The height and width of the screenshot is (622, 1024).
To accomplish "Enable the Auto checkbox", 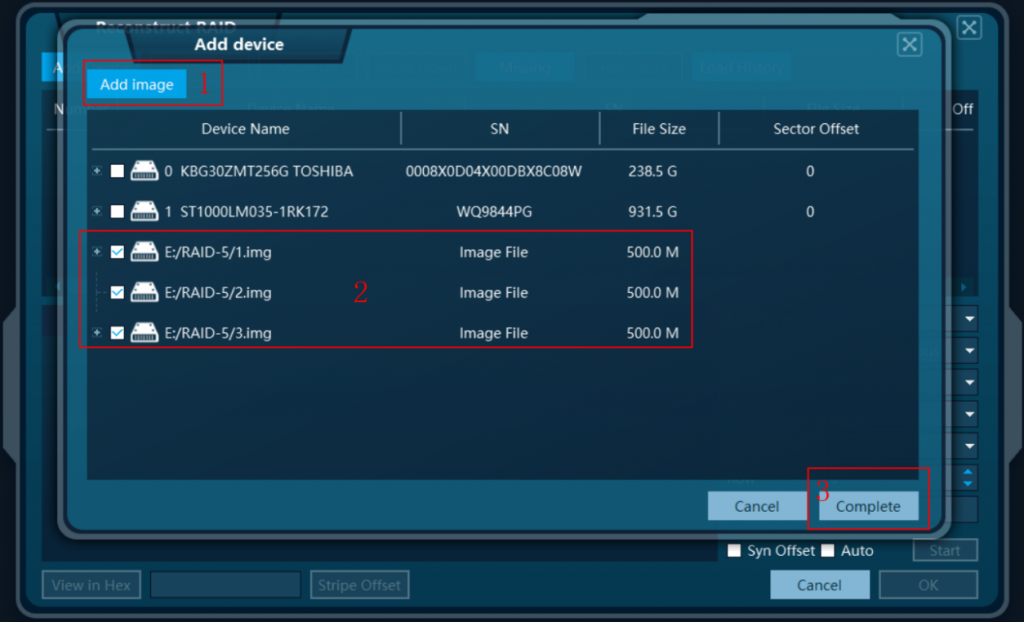I will pyautogui.click(x=828, y=551).
